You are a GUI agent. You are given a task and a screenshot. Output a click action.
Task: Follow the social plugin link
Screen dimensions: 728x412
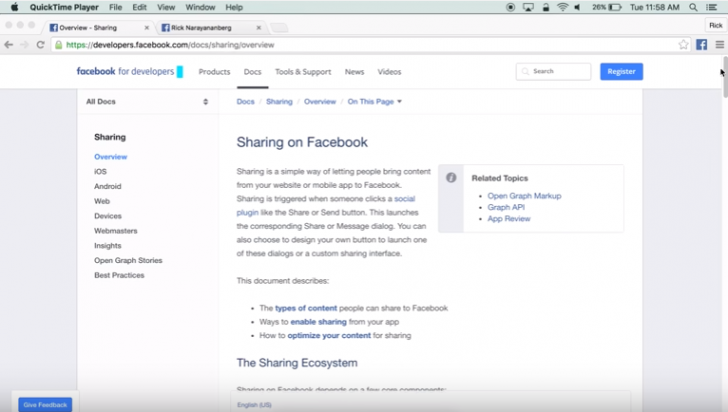tap(404, 199)
